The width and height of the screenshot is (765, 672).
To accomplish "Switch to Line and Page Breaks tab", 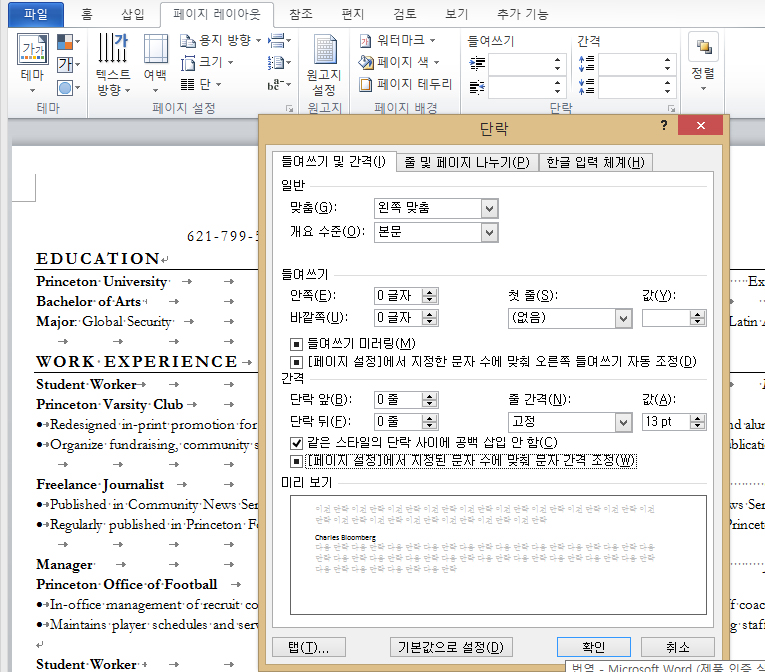I will (466, 163).
